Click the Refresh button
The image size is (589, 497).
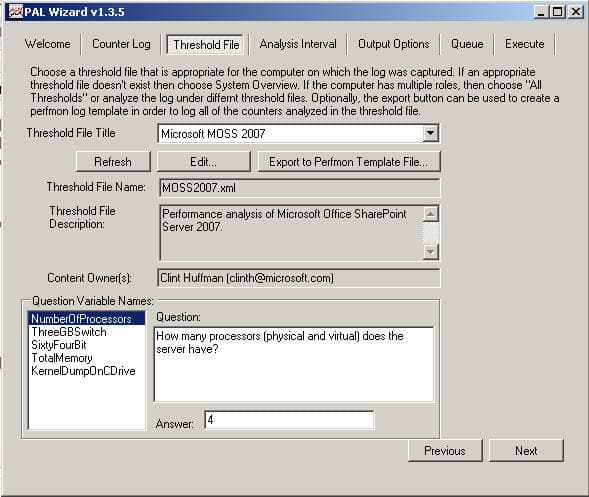(113, 162)
